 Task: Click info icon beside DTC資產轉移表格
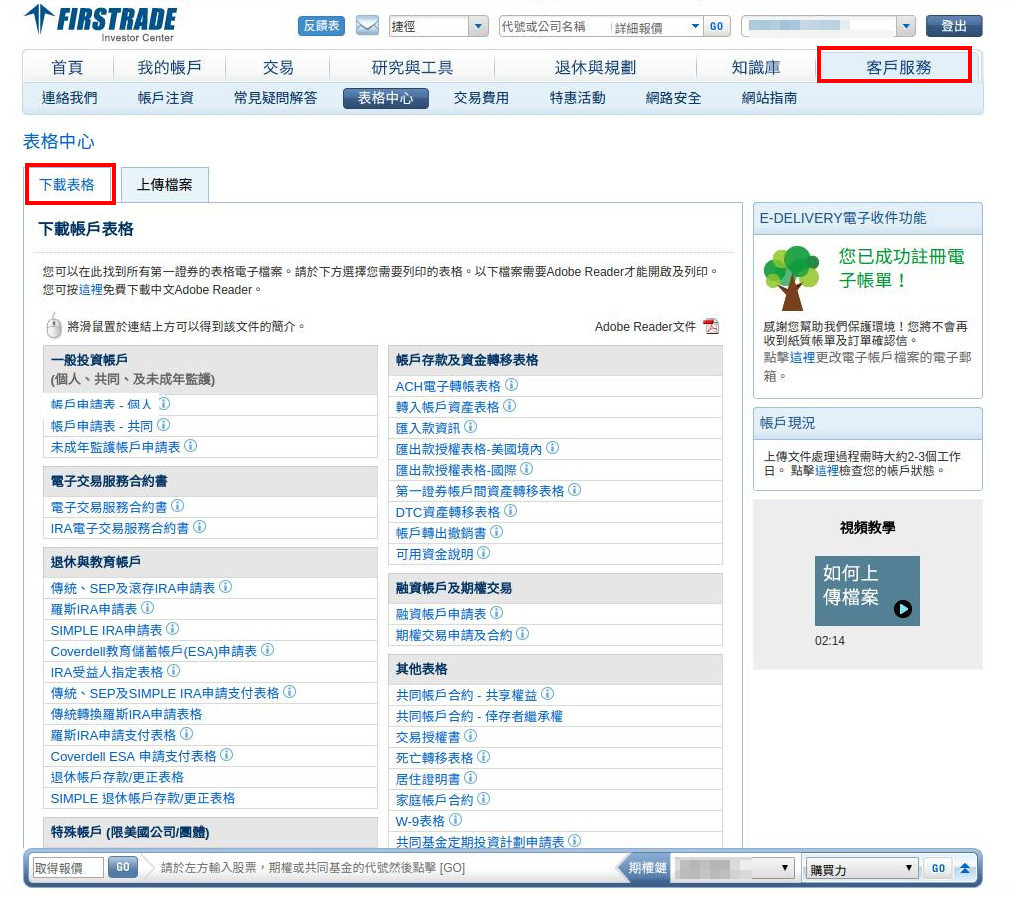pyautogui.click(x=511, y=510)
